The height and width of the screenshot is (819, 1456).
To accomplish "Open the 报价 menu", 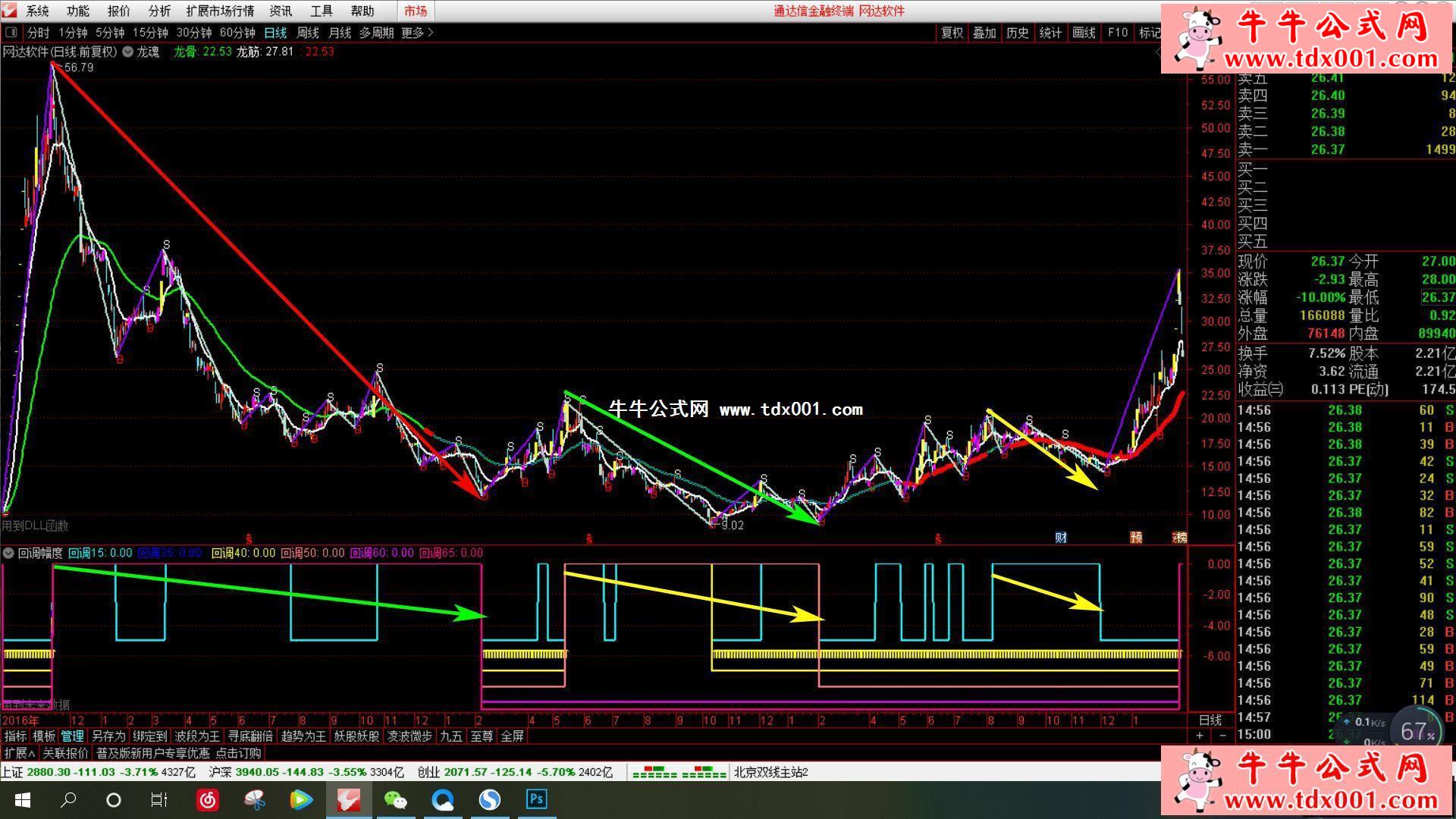I will point(118,11).
